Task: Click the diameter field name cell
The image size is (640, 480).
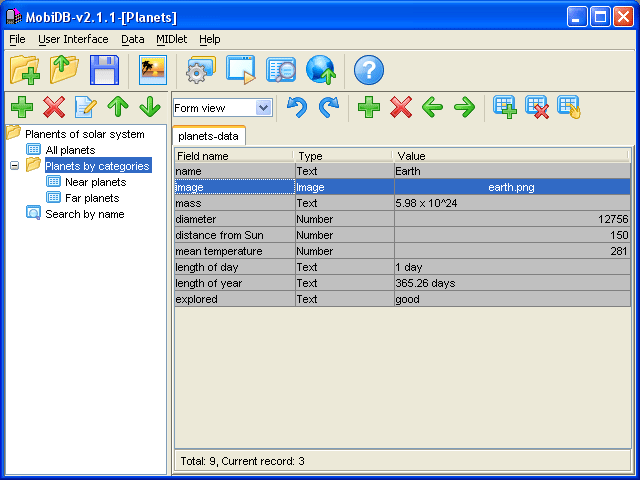Action: (235, 219)
